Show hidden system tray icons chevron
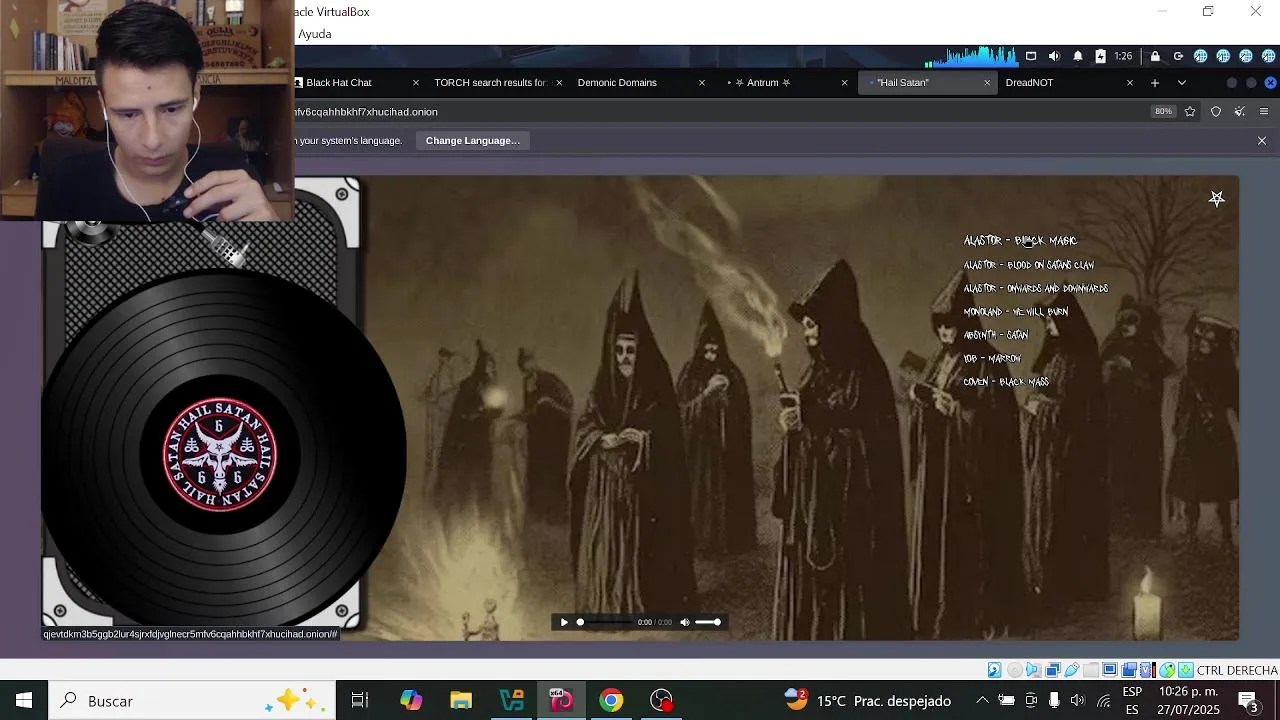The height and width of the screenshot is (720, 1280). point(982,701)
